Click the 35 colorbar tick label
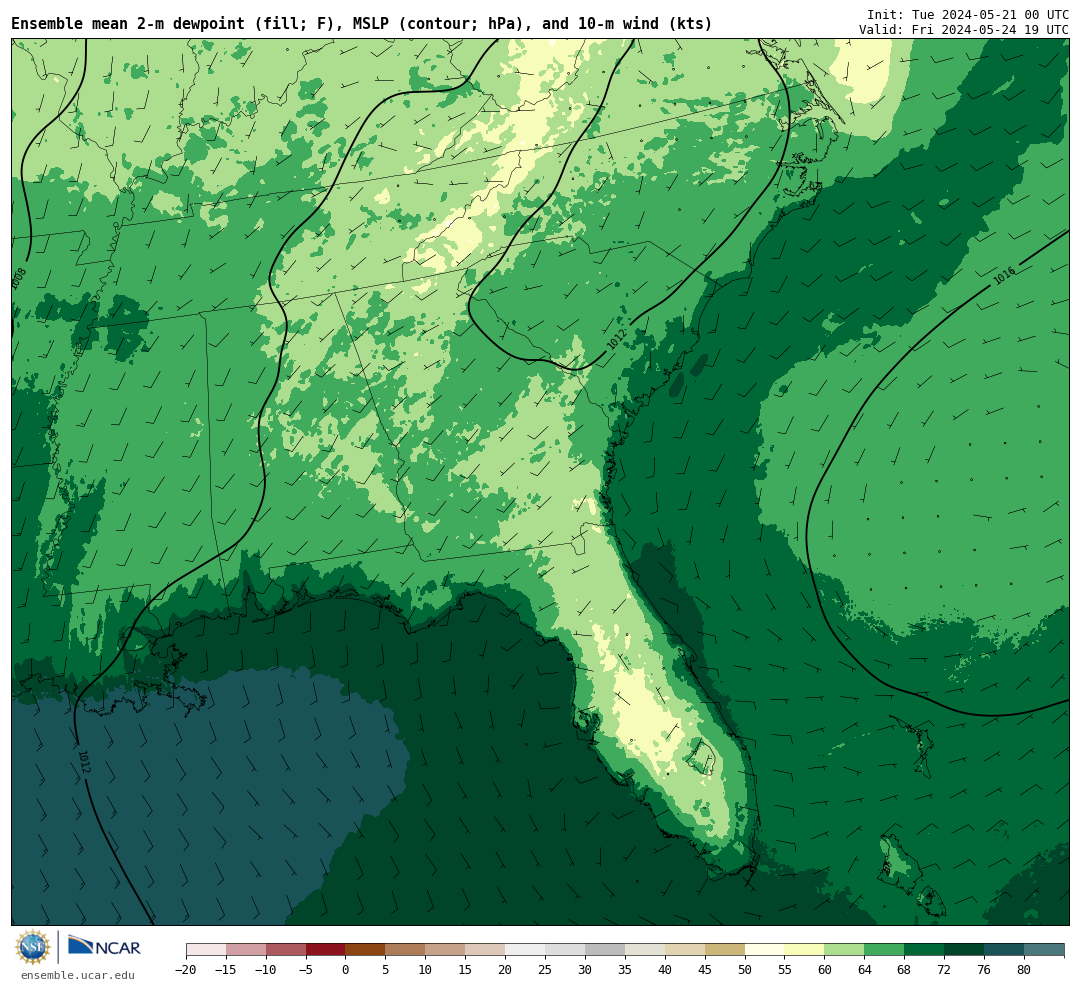The width and height of the screenshot is (1080, 988). [x=625, y=970]
